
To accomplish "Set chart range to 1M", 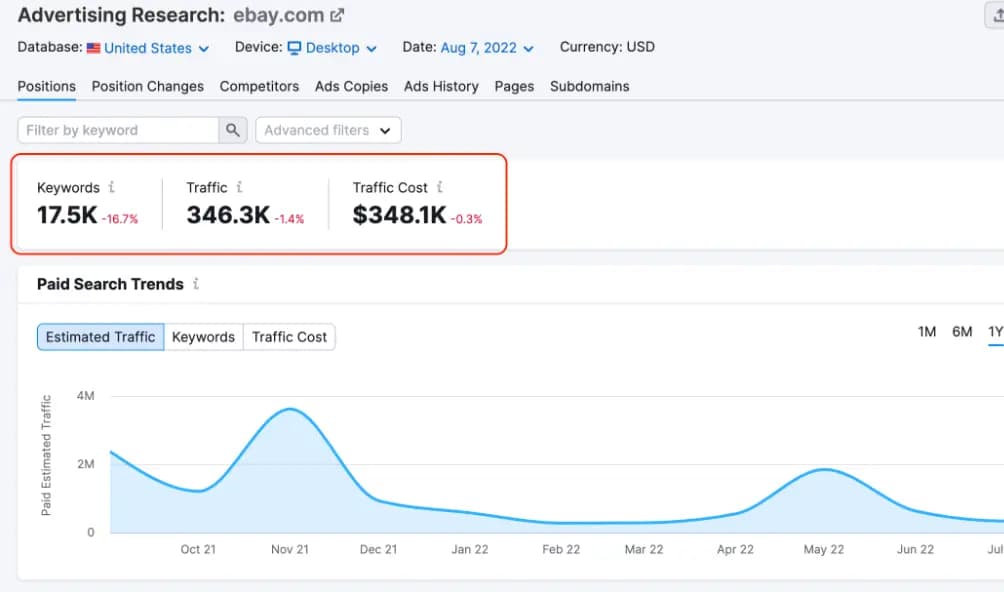I will [x=927, y=332].
